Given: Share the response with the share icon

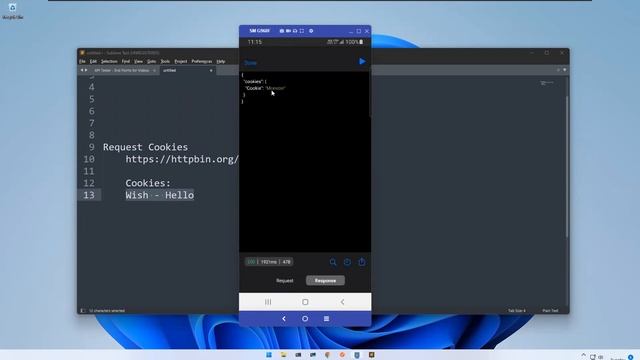Looking at the screenshot, I should click(x=362, y=262).
